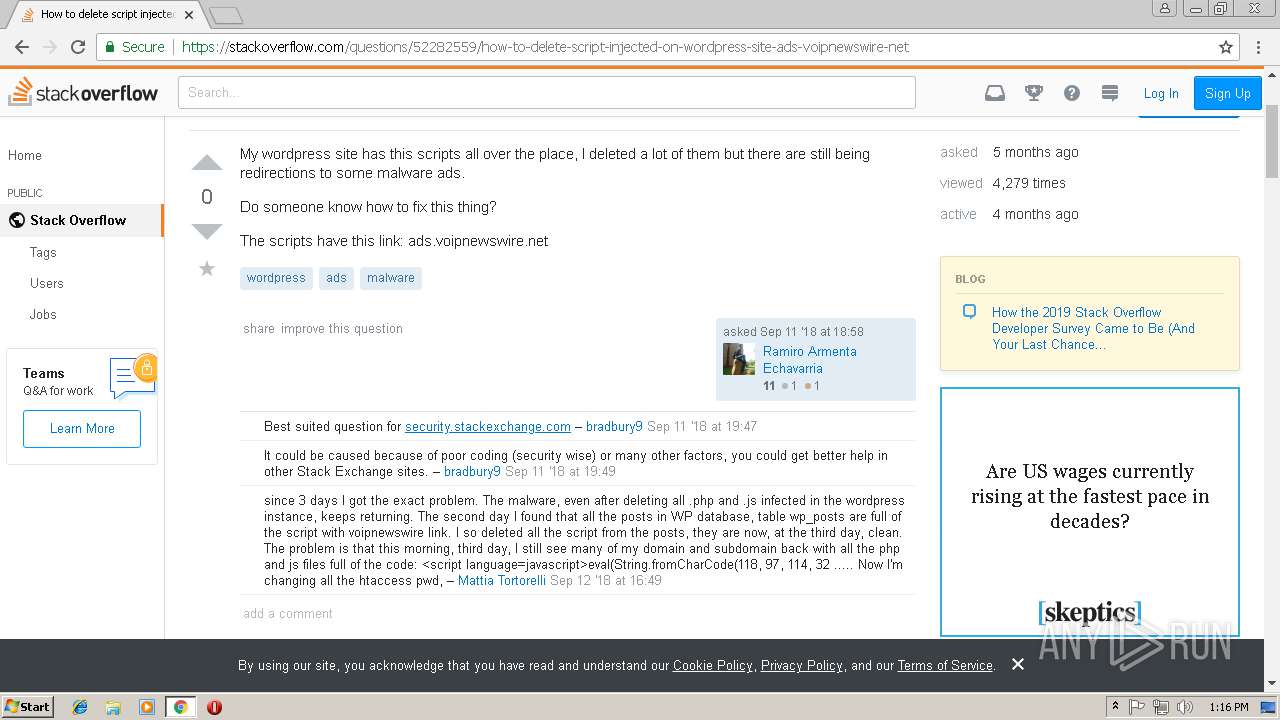View site info via Secure padlock

click(x=135, y=47)
